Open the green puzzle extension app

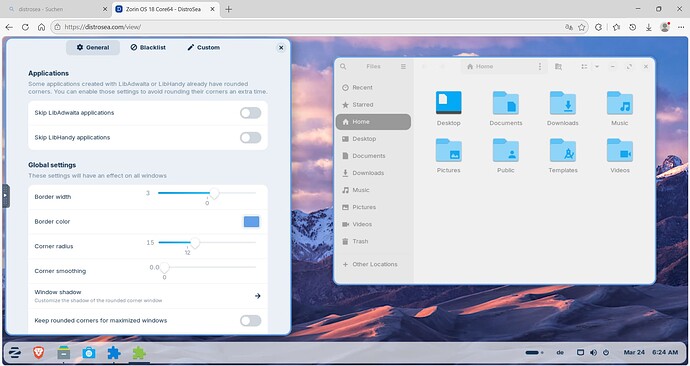click(139, 352)
